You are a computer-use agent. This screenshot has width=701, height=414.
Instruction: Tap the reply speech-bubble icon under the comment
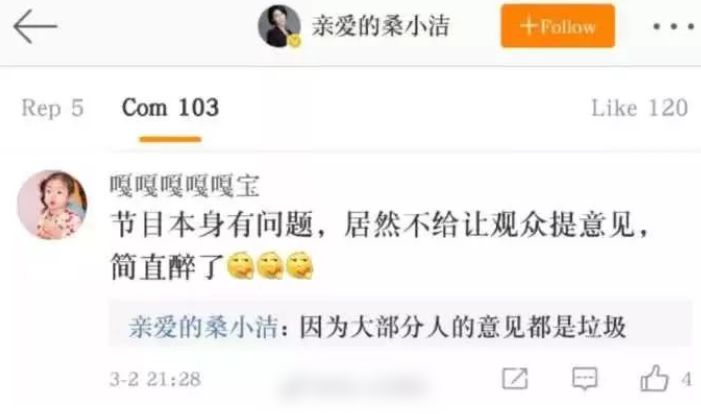click(585, 379)
